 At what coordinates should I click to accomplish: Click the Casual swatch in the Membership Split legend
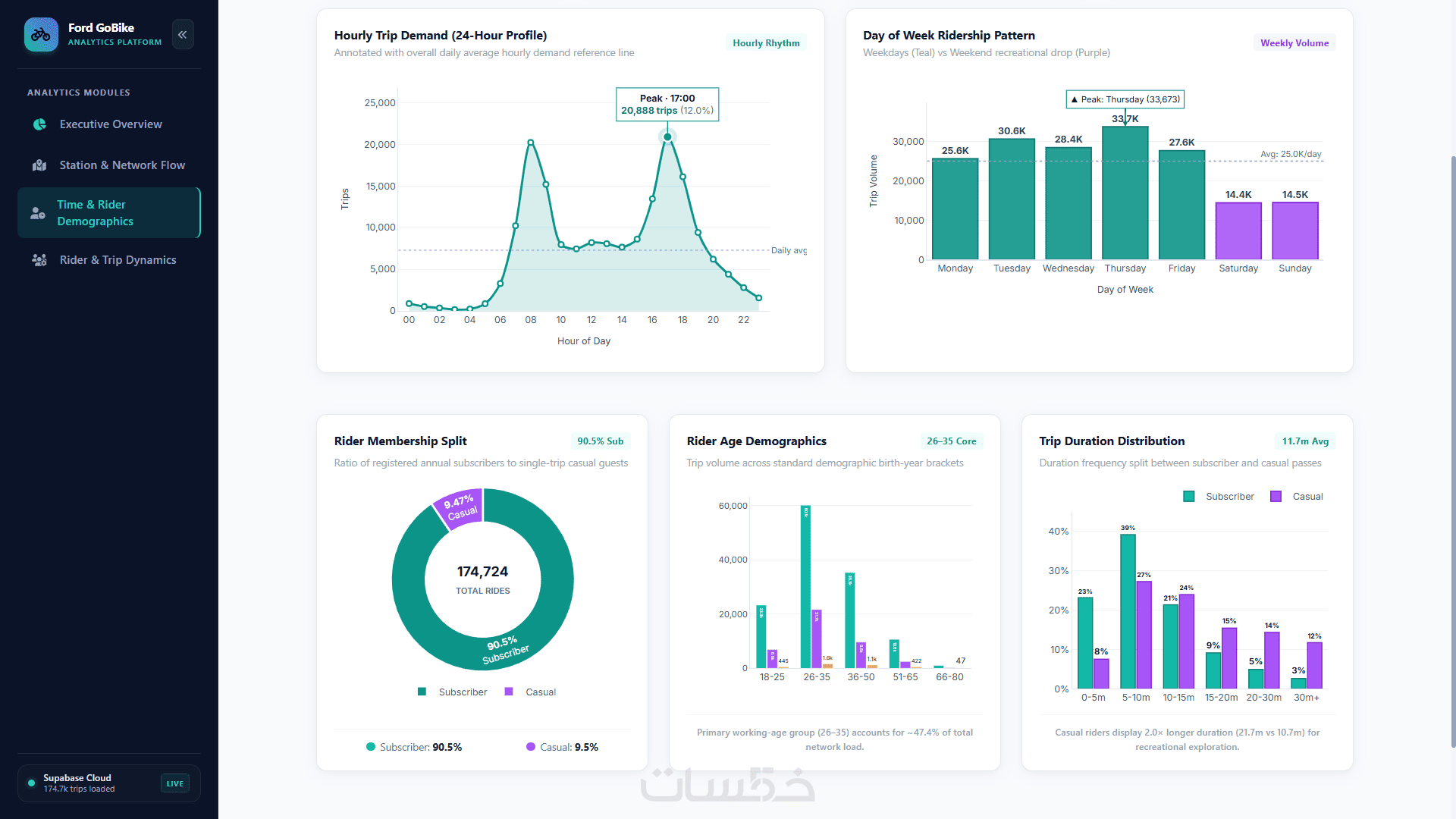point(509,692)
